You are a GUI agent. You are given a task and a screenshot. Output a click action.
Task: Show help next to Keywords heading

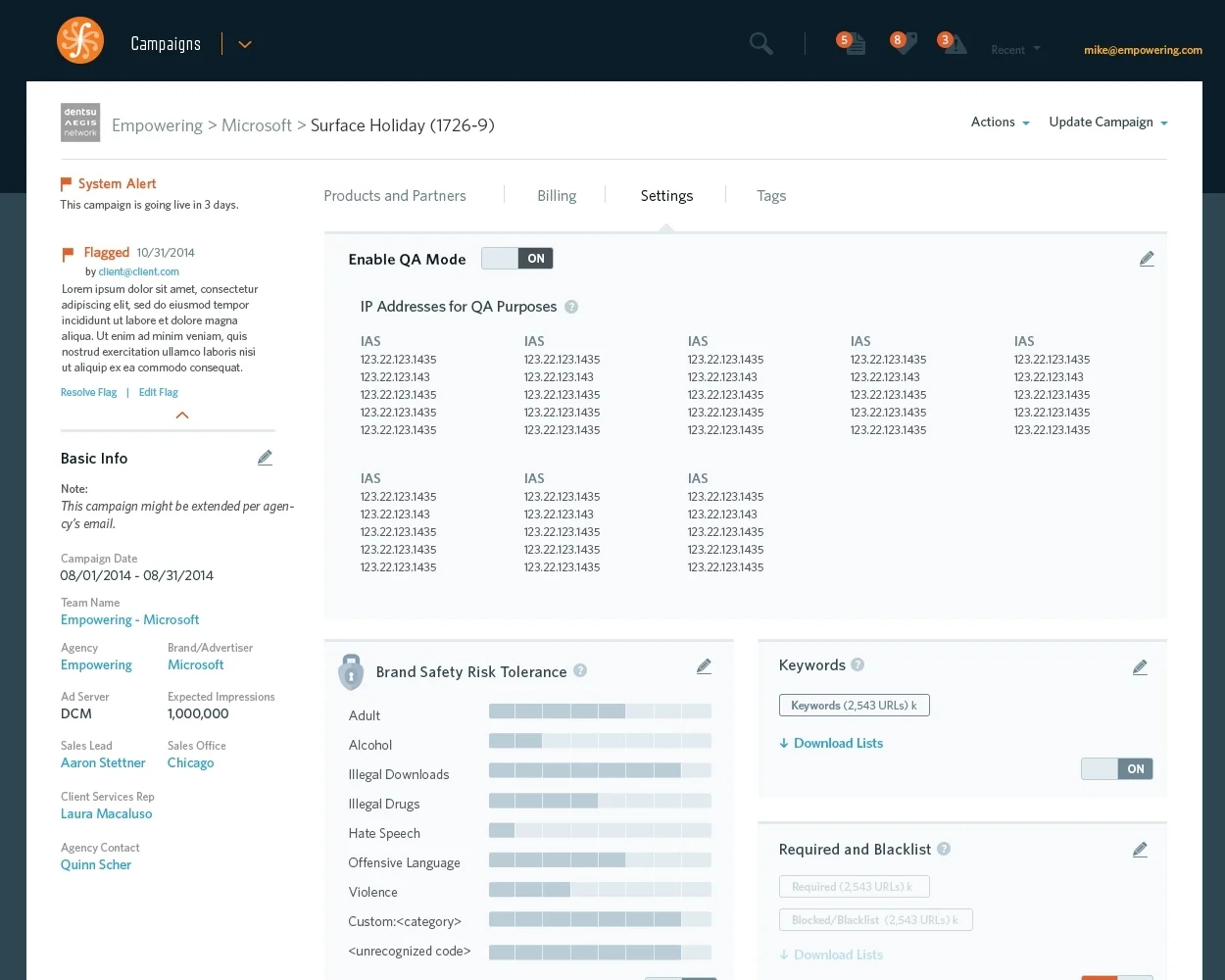(857, 664)
